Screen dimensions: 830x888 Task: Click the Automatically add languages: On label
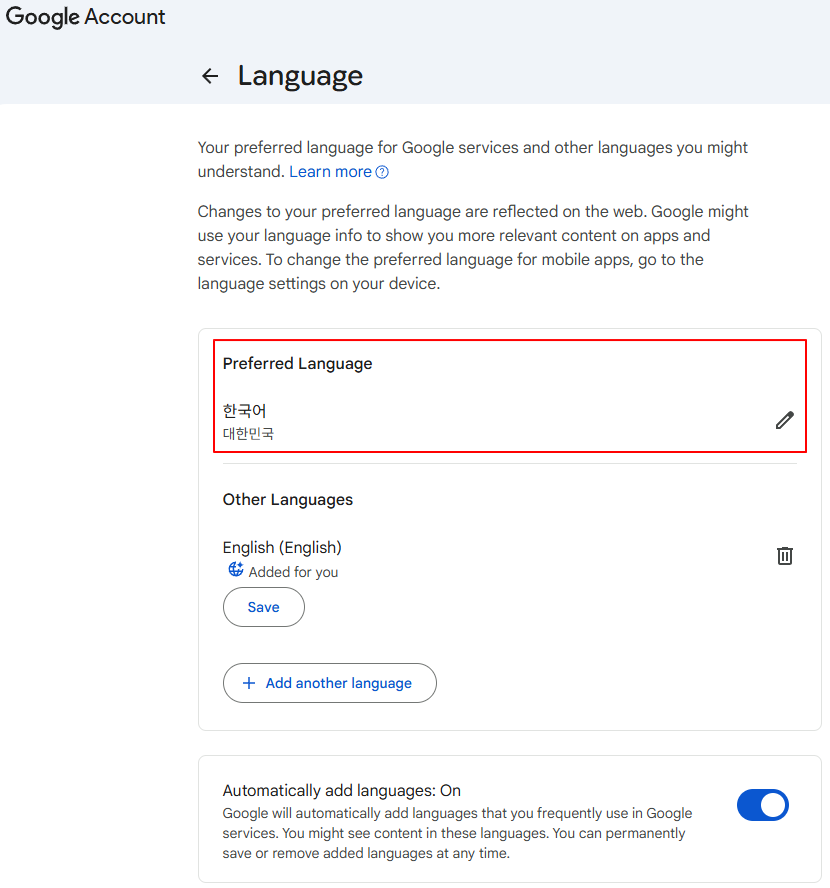(342, 790)
